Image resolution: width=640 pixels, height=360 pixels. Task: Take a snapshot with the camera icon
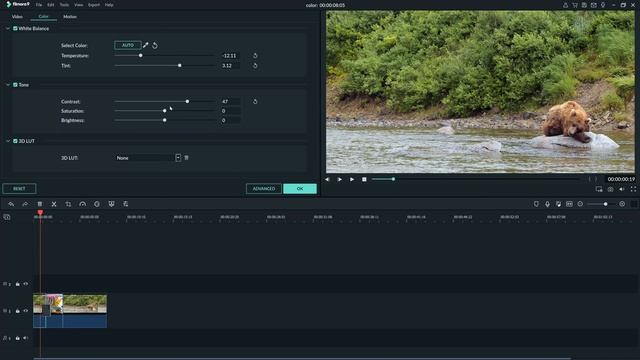point(610,189)
